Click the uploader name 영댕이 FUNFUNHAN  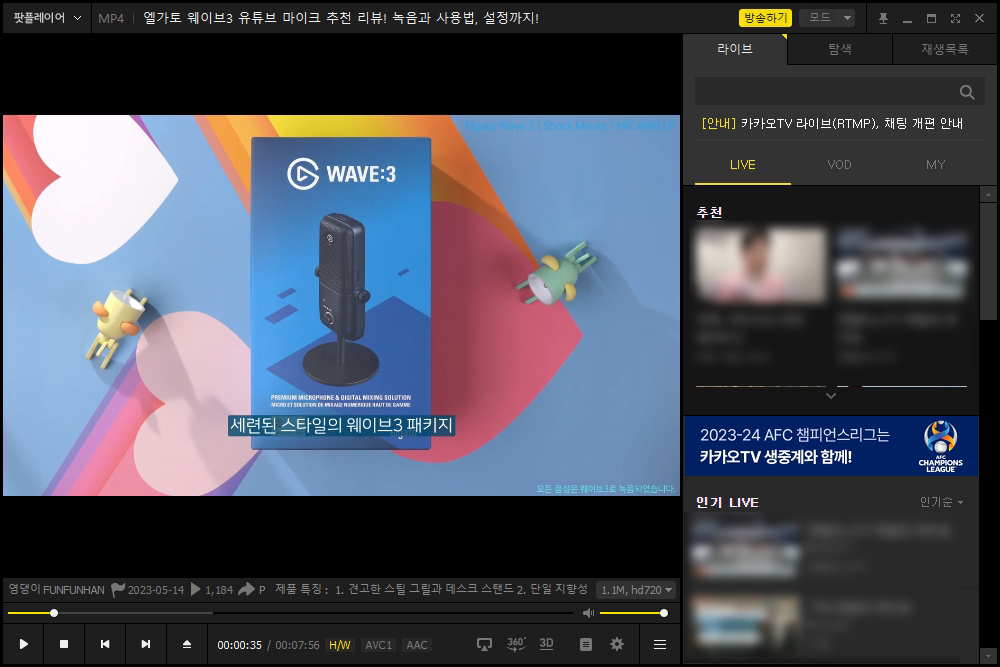56,590
